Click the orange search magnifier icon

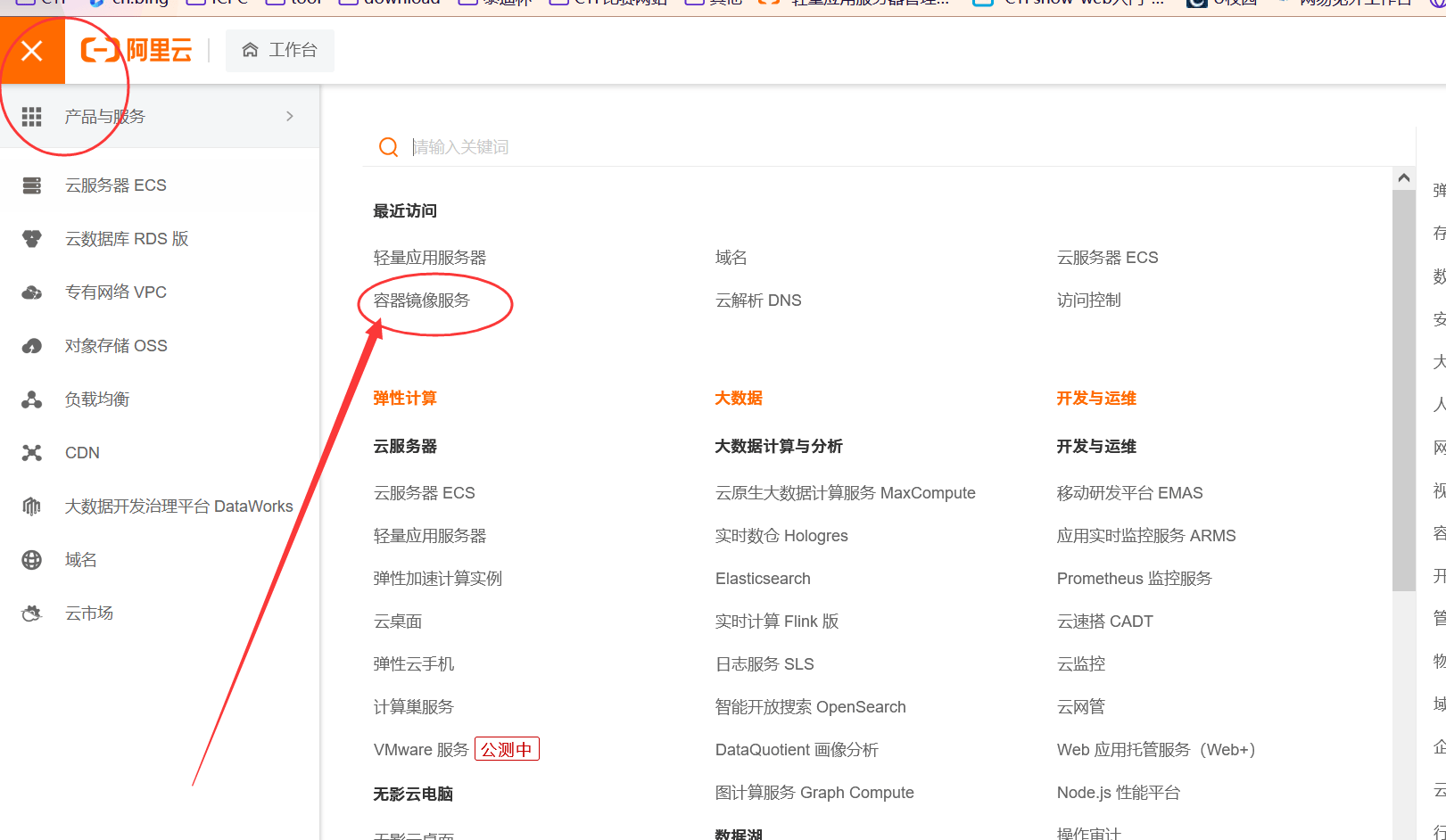tap(388, 147)
